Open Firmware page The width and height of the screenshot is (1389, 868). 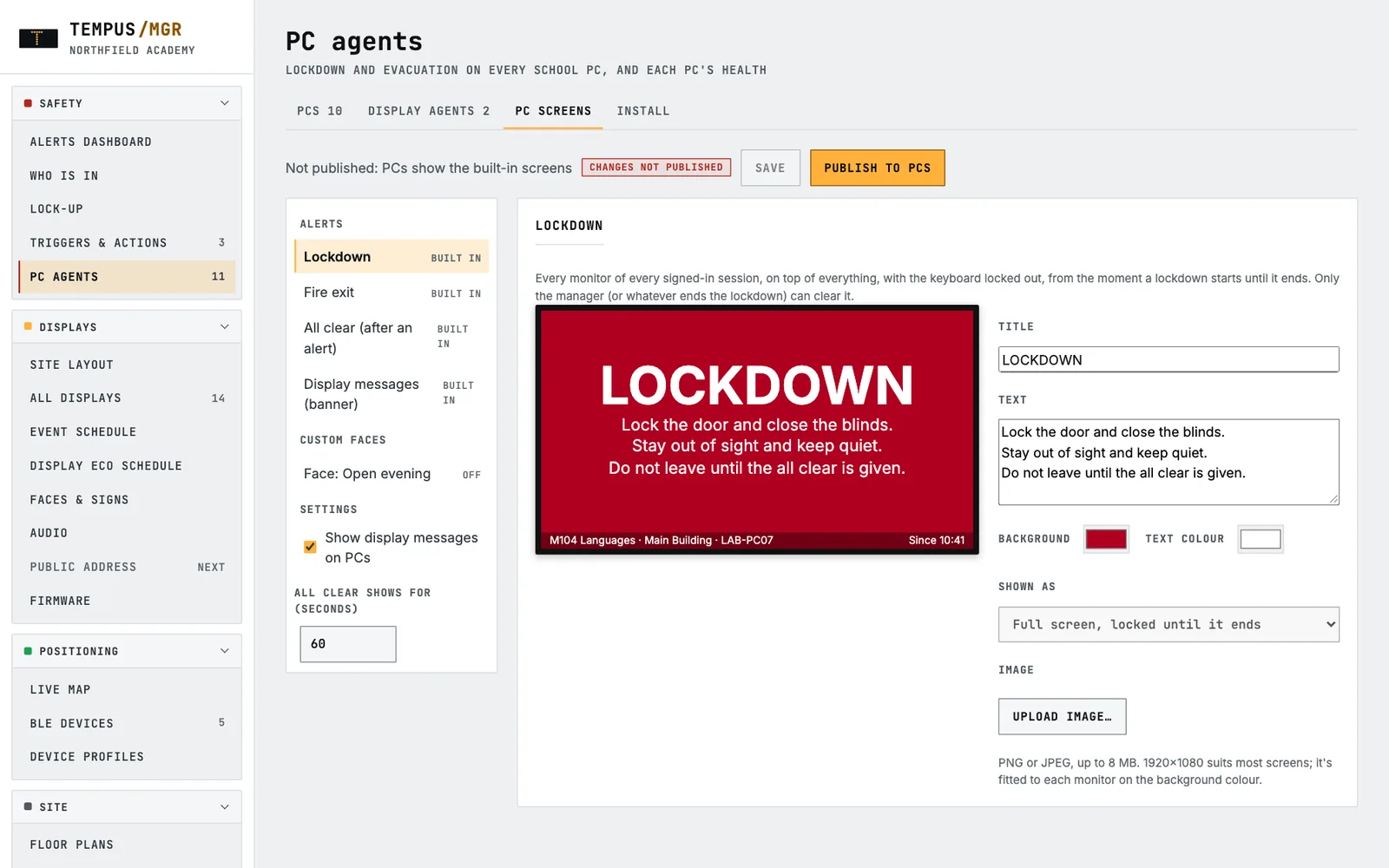click(x=127, y=601)
